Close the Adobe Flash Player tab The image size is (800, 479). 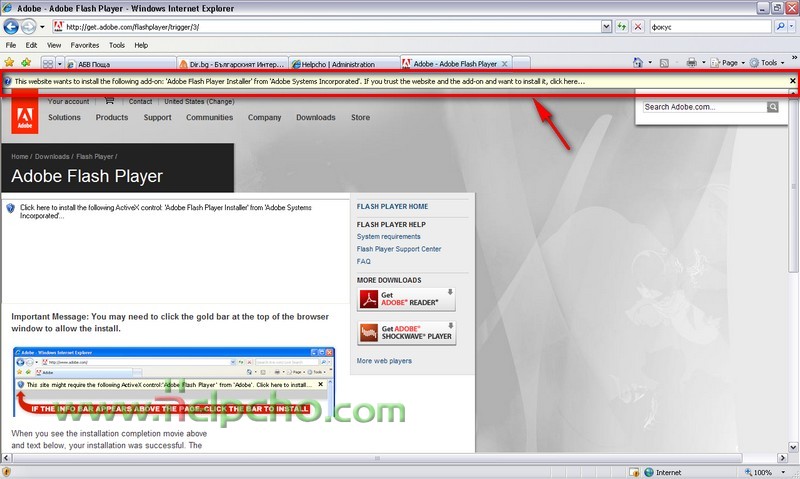(505, 64)
